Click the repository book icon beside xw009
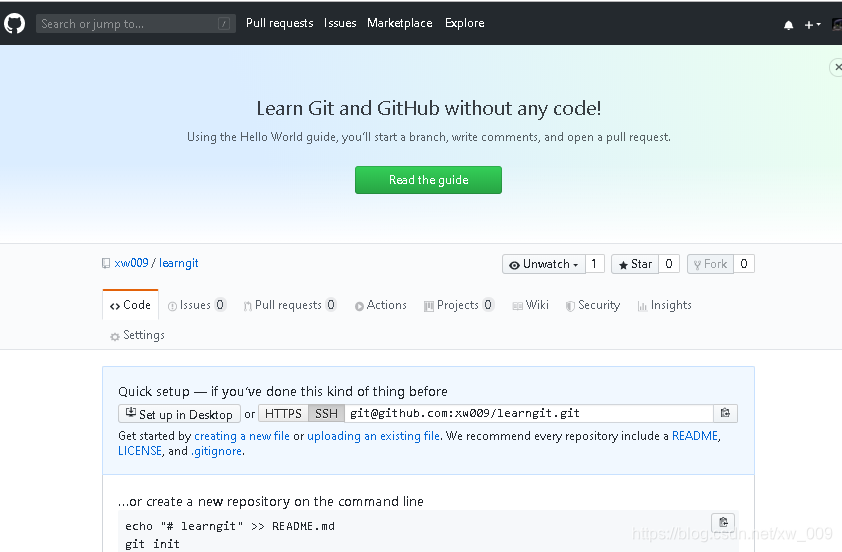The image size is (842, 552). pyautogui.click(x=106, y=264)
